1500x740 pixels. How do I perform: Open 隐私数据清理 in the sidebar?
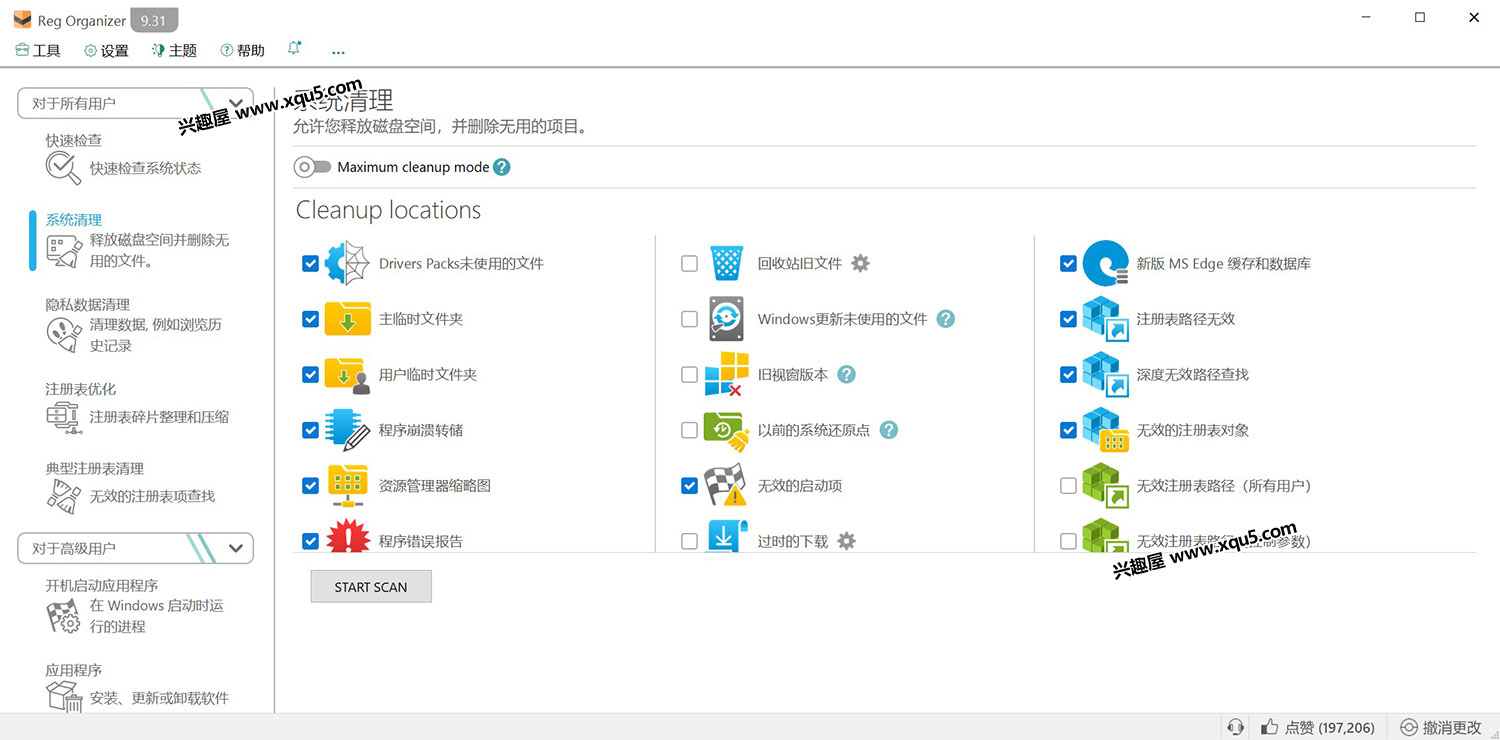tap(88, 304)
